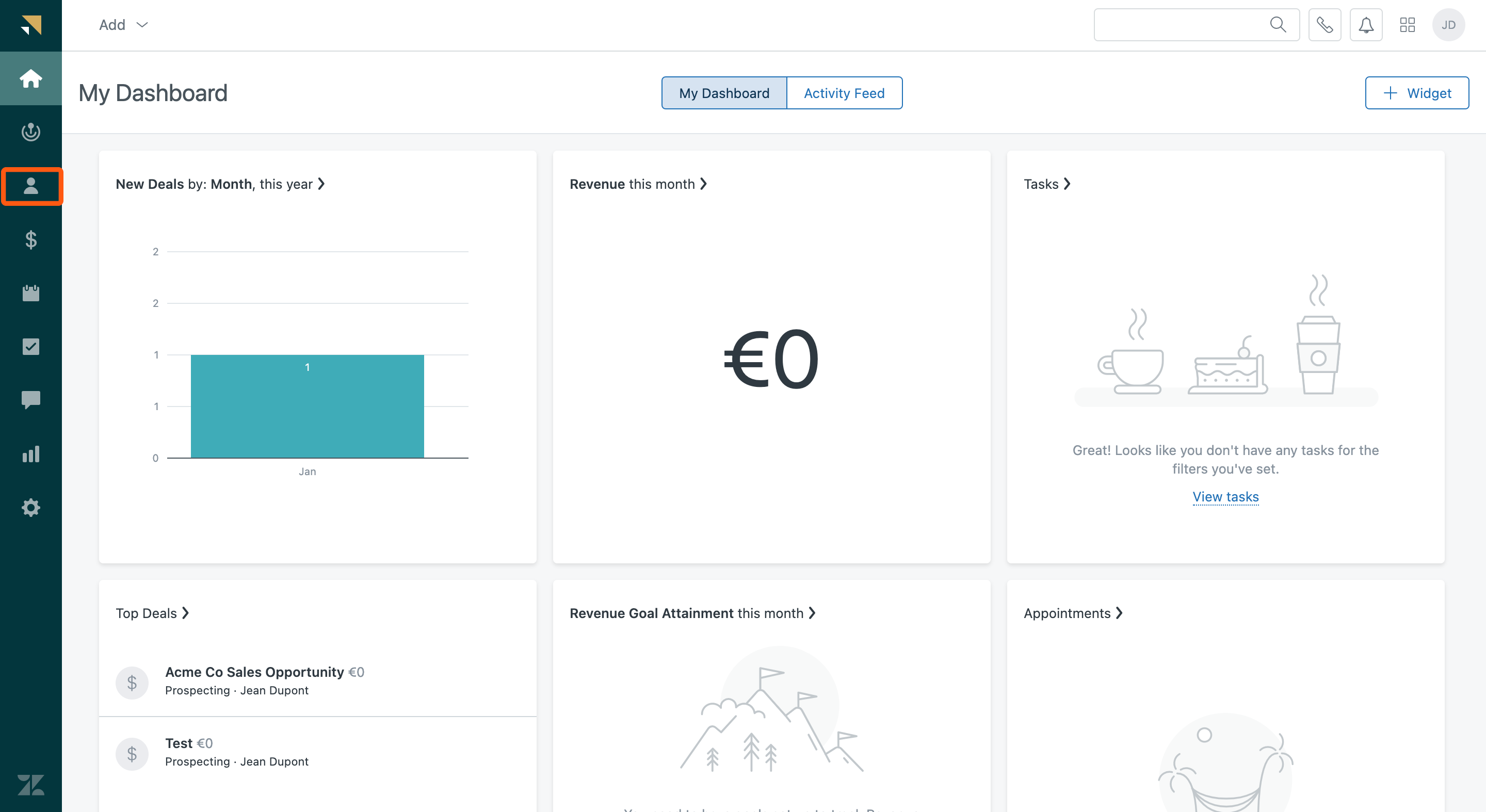Screen dimensions: 1486x812
Task: Click the apps/grid icon top right
Action: pyautogui.click(x=1407, y=25)
